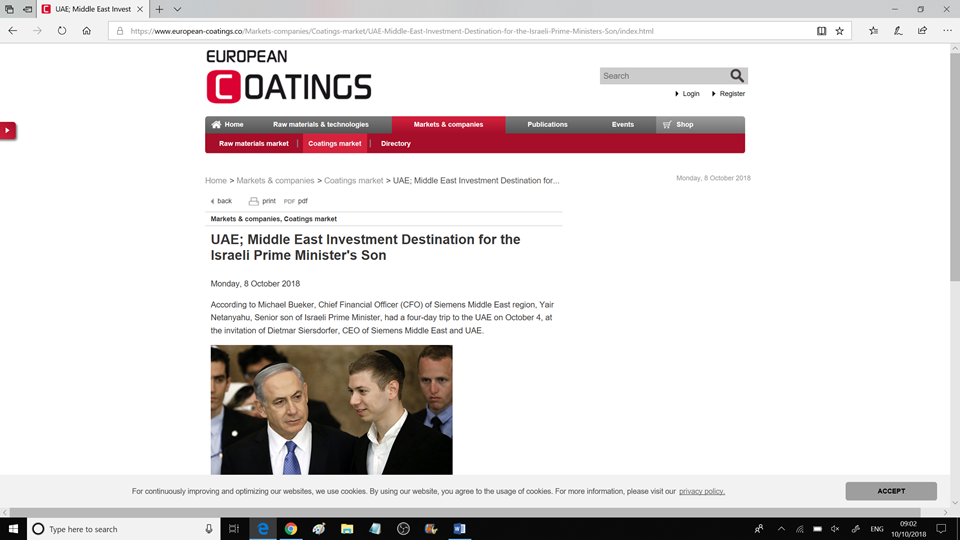Click the add notes pen icon

click(x=898, y=31)
